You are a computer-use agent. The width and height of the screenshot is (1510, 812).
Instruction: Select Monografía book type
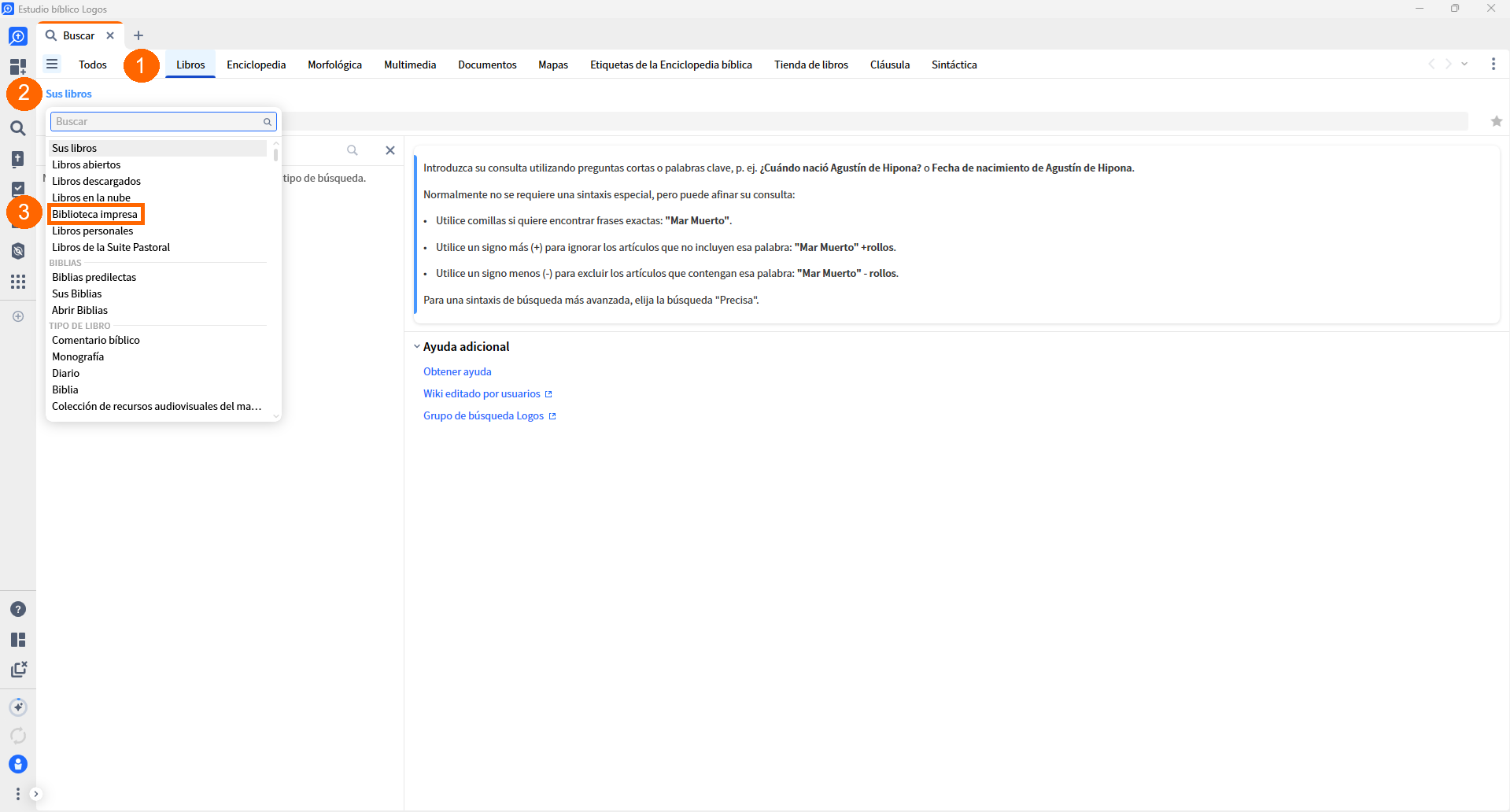coord(157,356)
